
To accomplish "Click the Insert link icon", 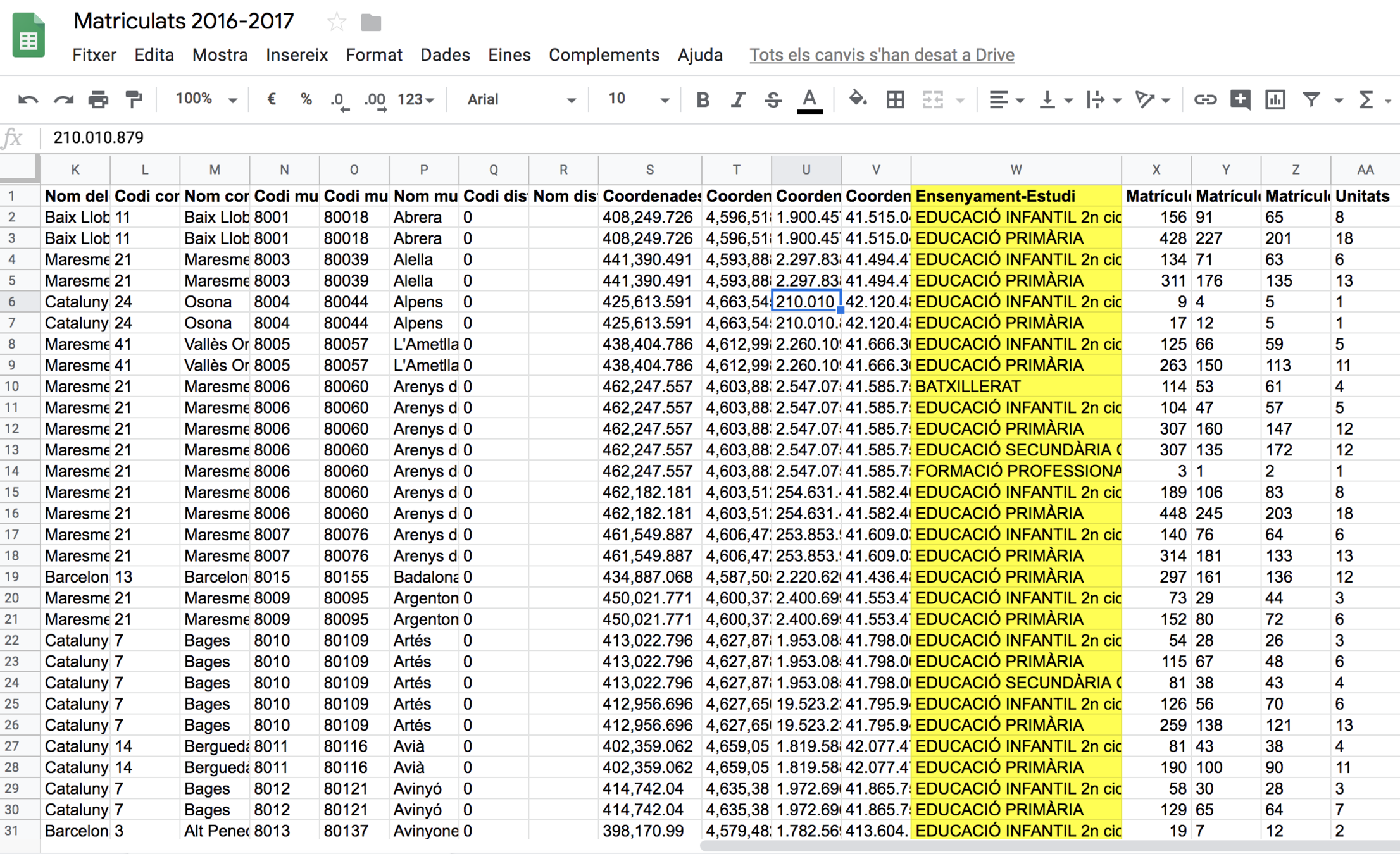I will 1204,99.
